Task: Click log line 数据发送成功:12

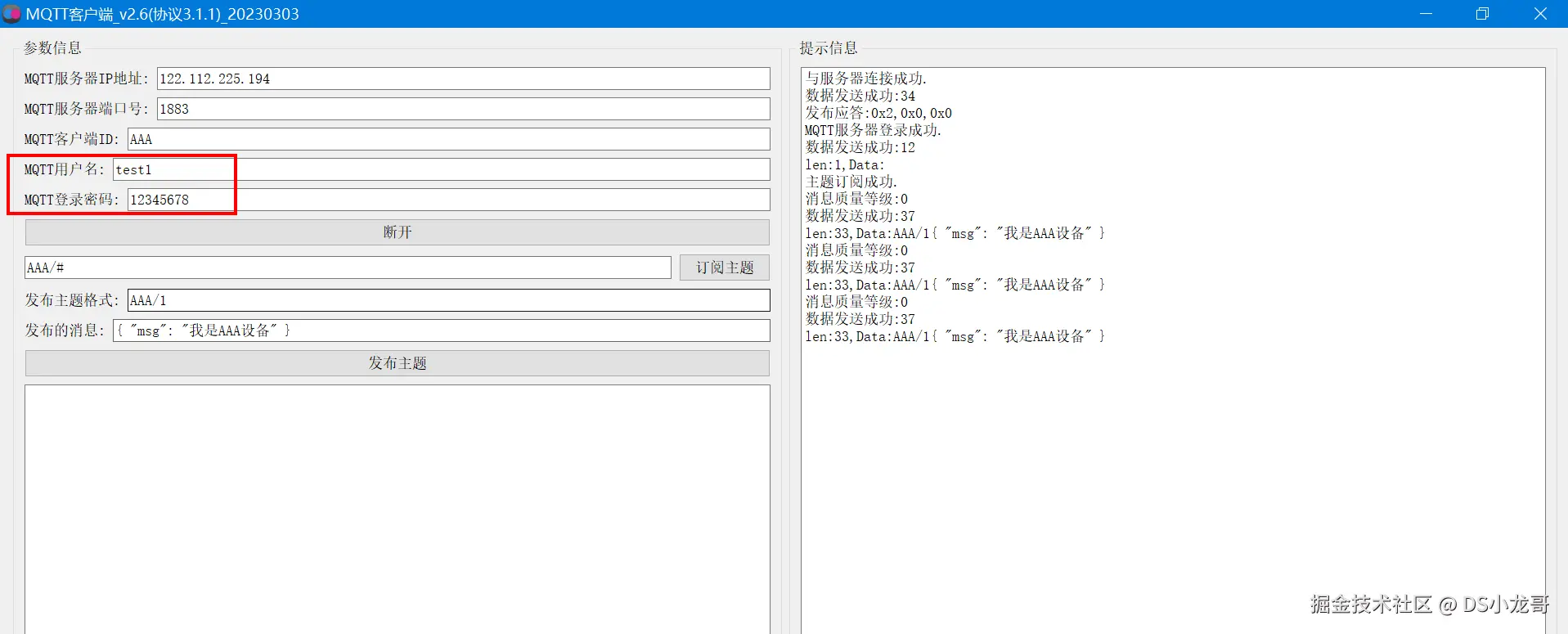Action: pyautogui.click(x=860, y=147)
